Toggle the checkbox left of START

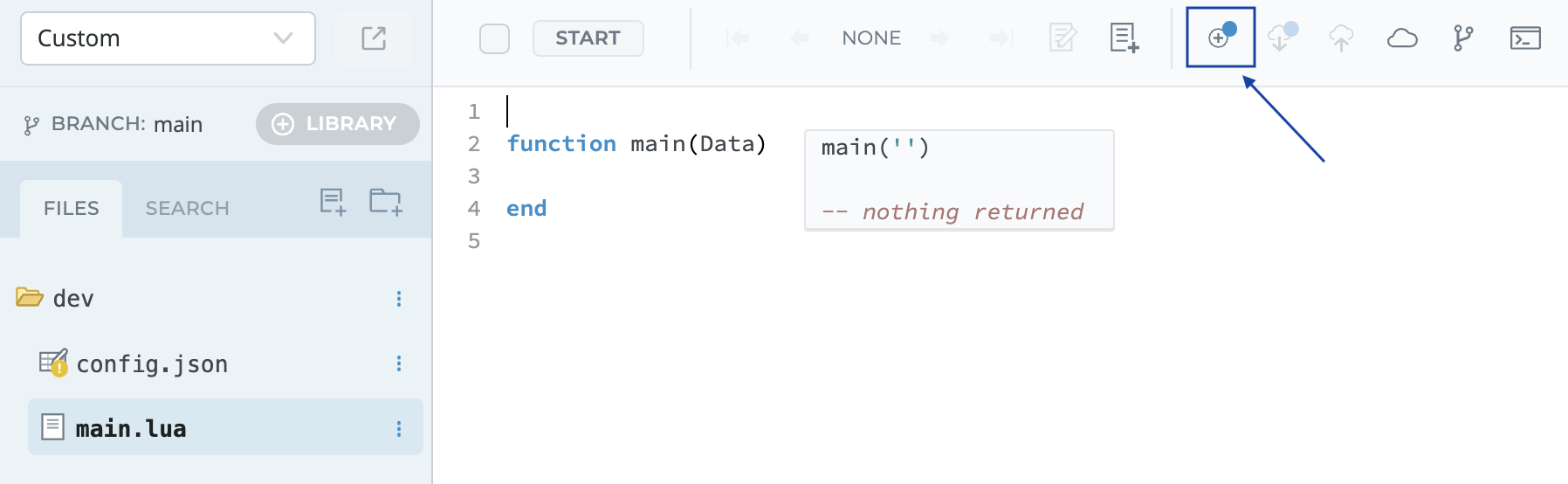click(494, 38)
